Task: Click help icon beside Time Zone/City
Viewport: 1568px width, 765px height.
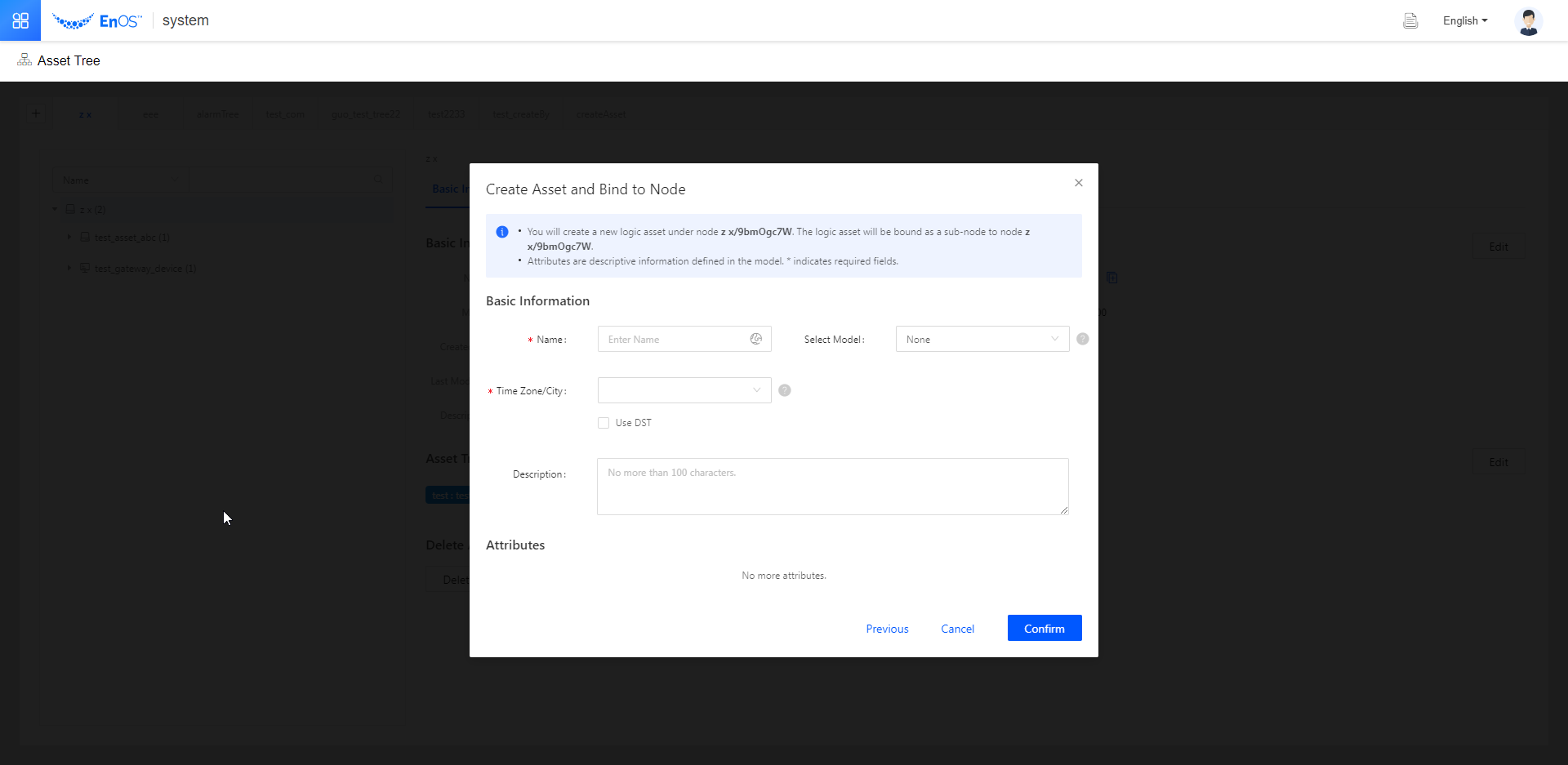Action: (x=784, y=390)
